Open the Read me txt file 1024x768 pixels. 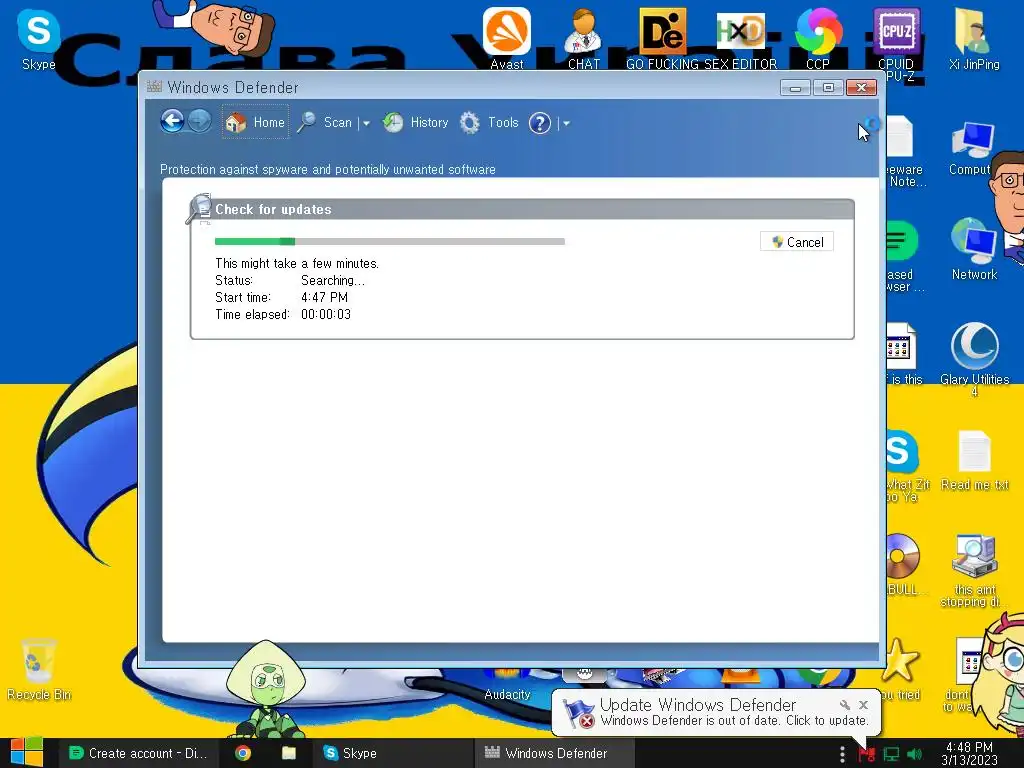coord(974,460)
